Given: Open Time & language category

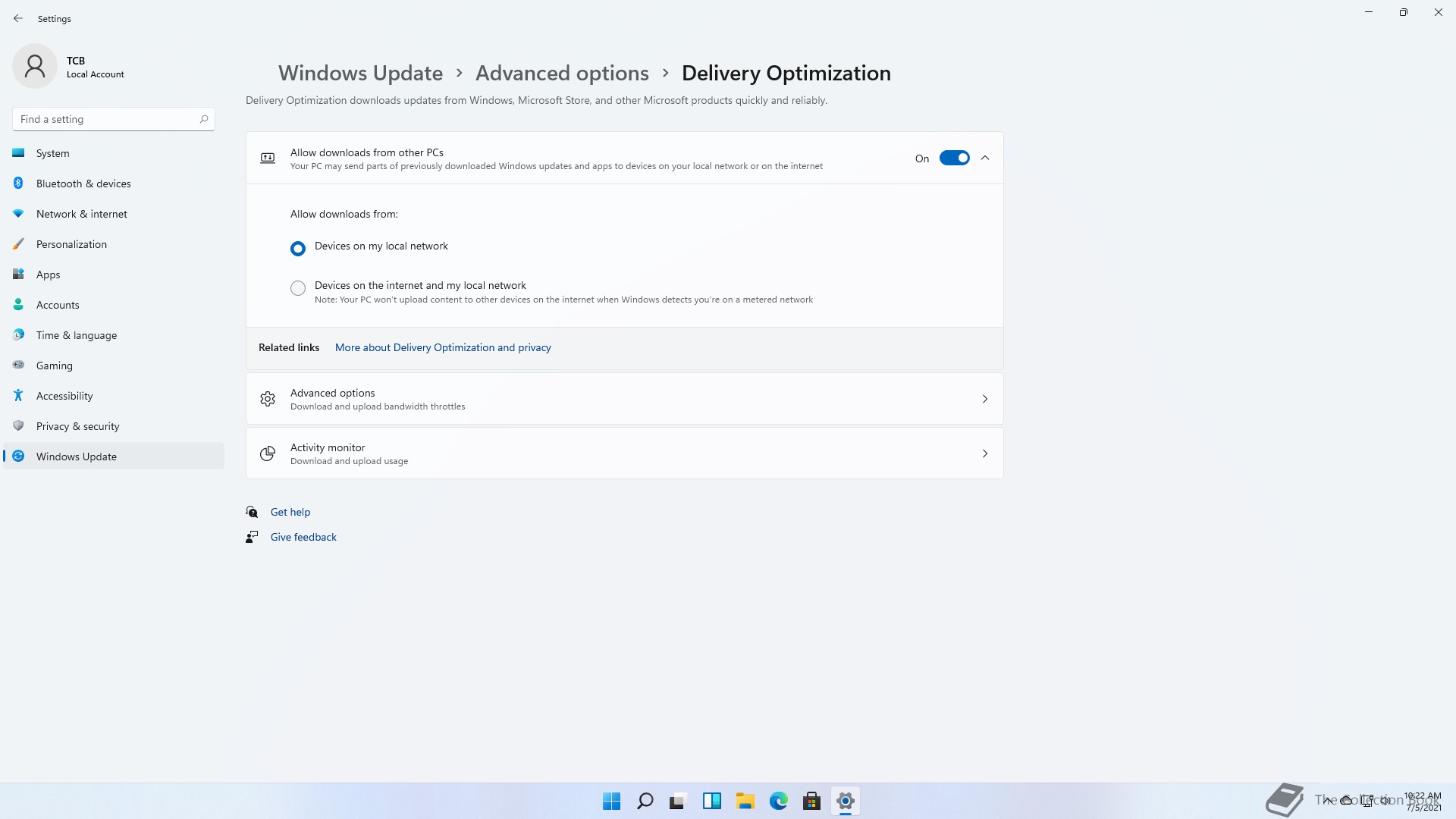Looking at the screenshot, I should [114, 335].
